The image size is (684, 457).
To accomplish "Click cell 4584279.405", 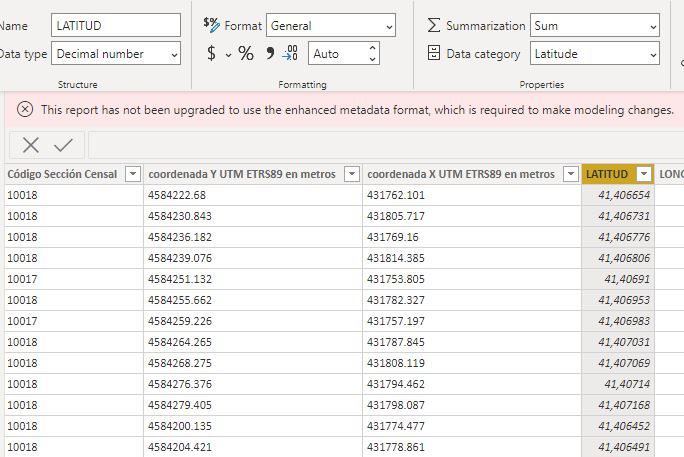I will 253,404.
